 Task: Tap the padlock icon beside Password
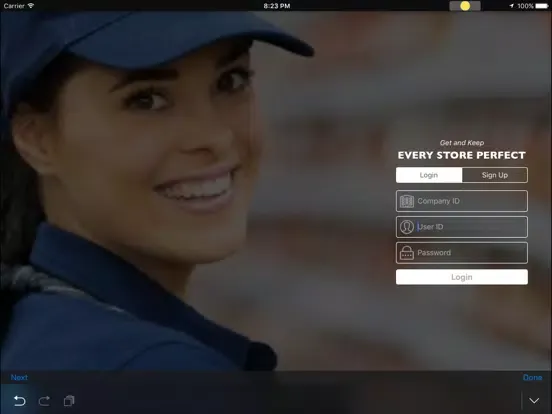click(407, 253)
